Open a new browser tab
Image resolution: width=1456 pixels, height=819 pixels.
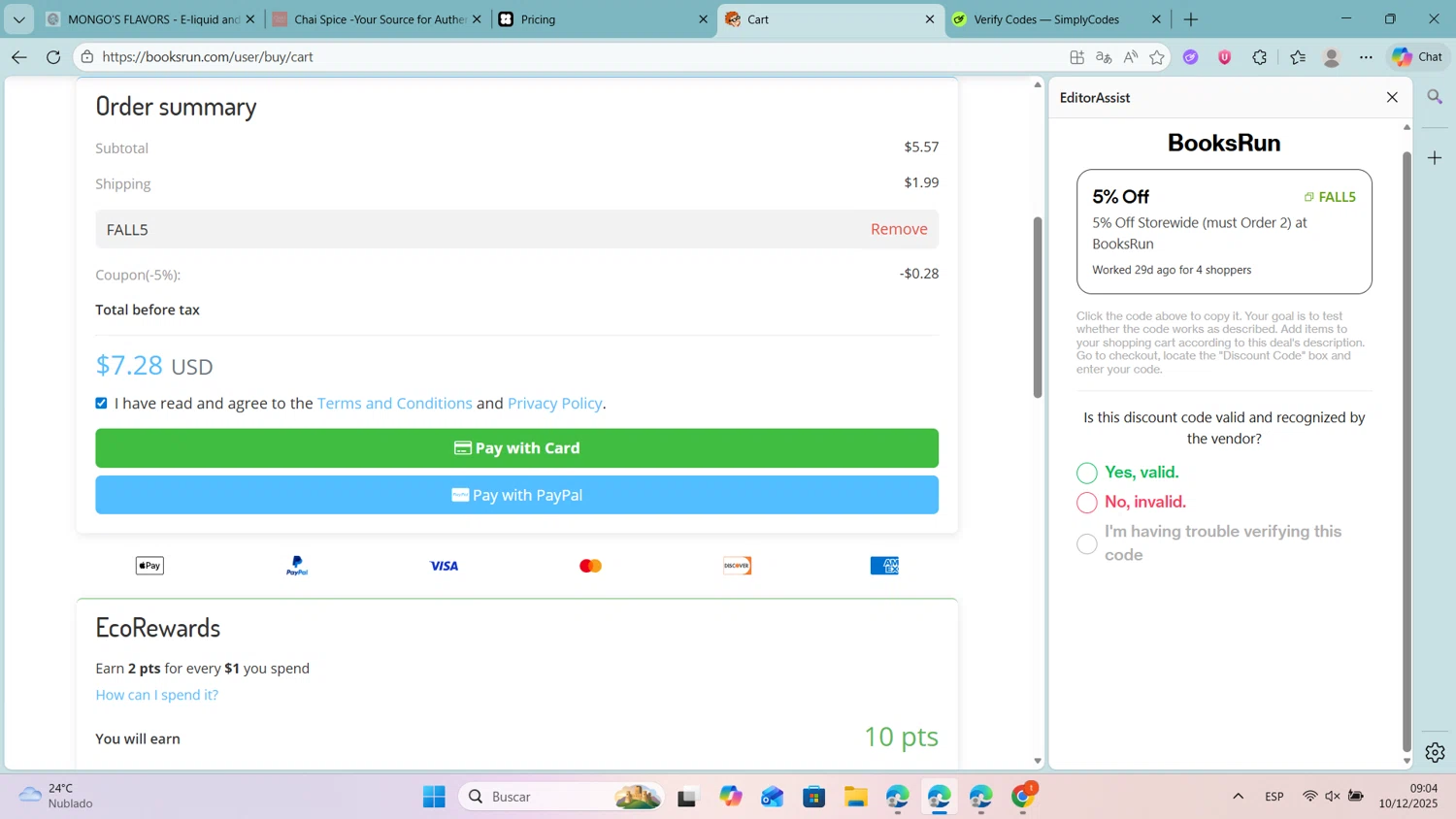click(1191, 19)
